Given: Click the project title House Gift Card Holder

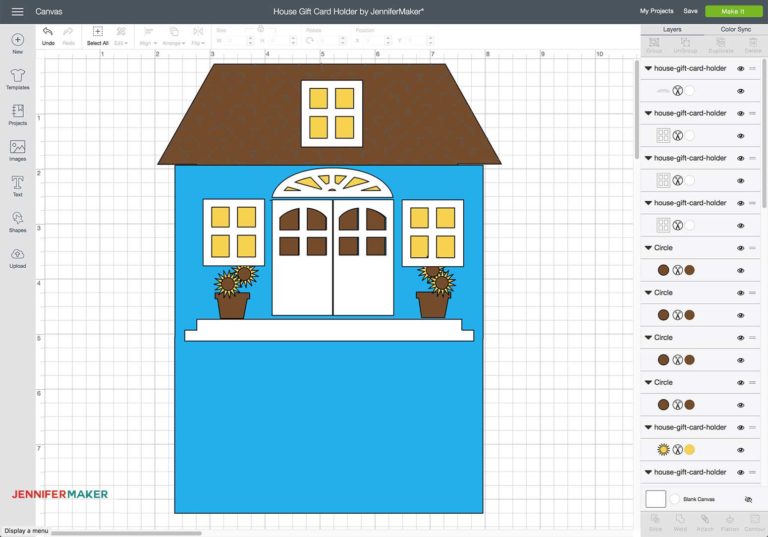Looking at the screenshot, I should [x=348, y=11].
